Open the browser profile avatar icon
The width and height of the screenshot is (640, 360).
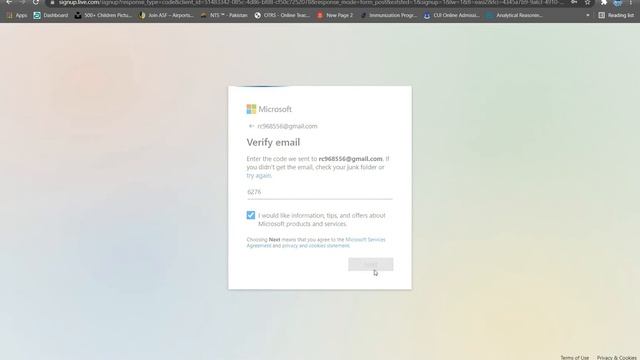pos(618,2)
